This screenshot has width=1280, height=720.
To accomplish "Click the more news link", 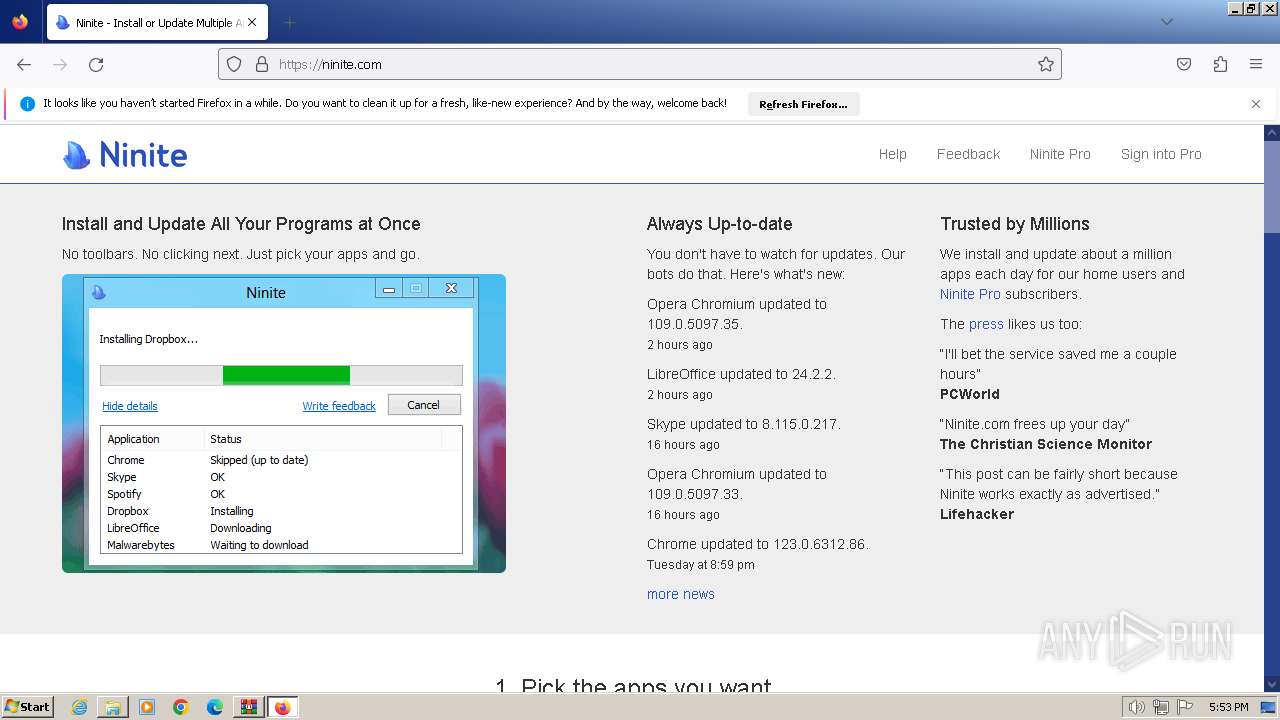I will point(681,594).
